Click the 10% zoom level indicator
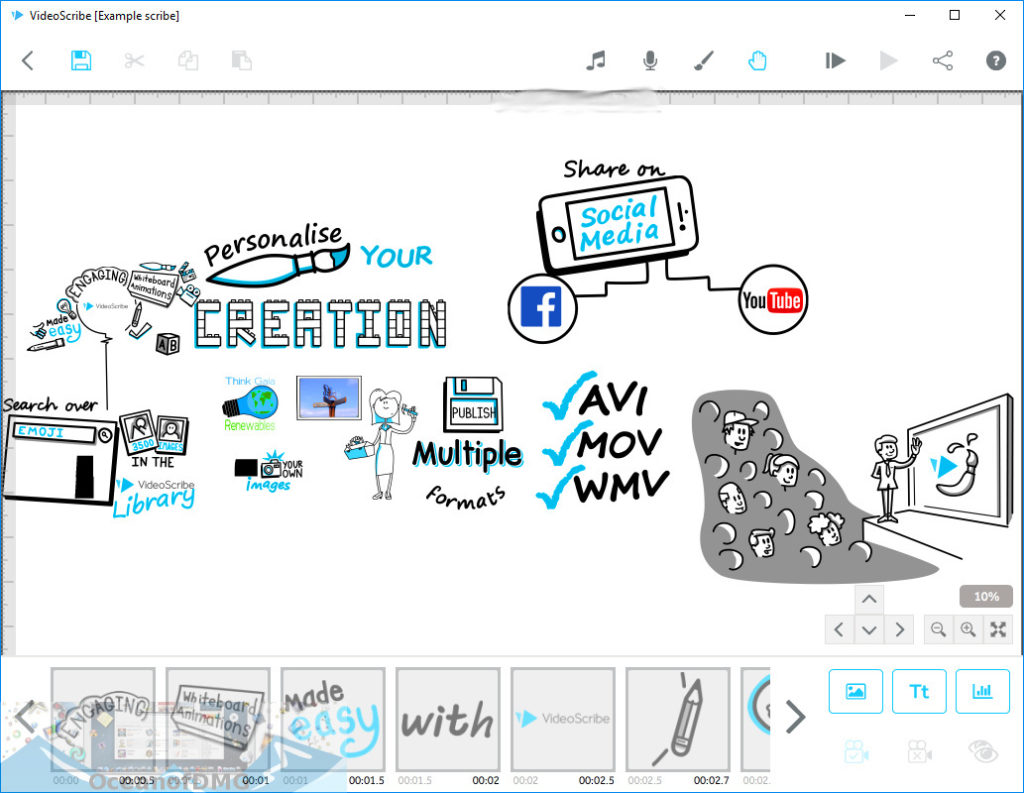 coord(986,596)
